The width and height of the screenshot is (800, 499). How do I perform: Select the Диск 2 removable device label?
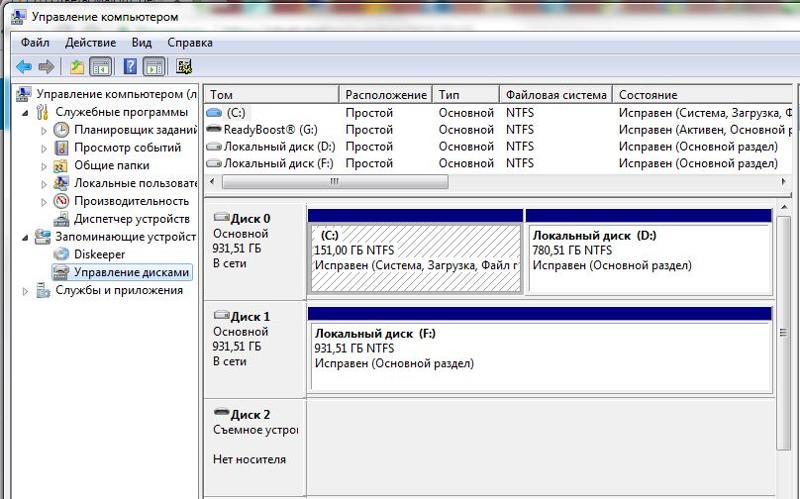pos(255,448)
